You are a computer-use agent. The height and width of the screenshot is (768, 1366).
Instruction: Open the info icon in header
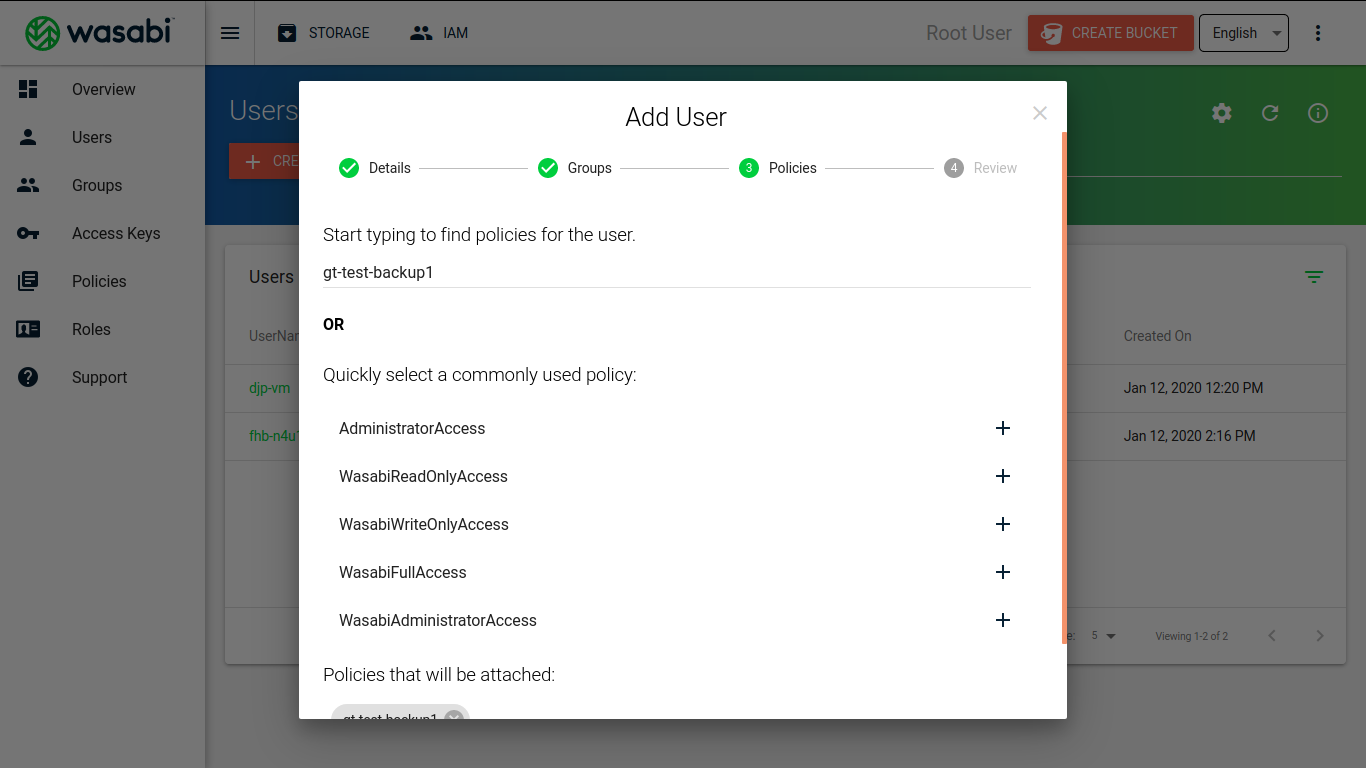point(1318,113)
